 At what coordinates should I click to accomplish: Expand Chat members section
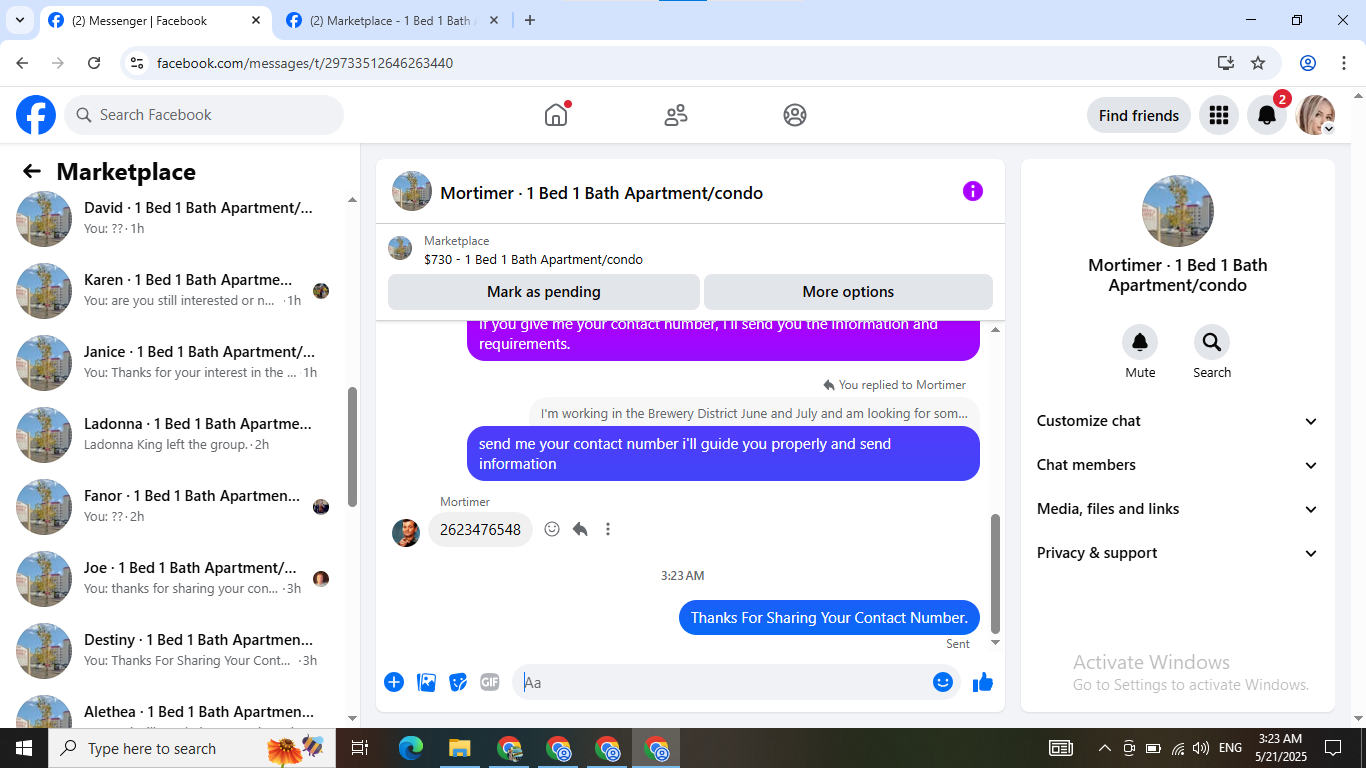click(x=1178, y=465)
